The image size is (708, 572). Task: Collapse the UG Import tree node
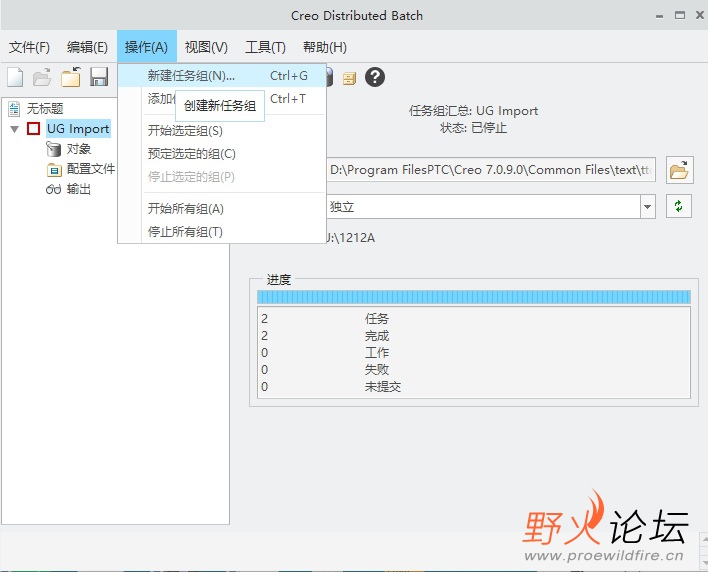14,129
